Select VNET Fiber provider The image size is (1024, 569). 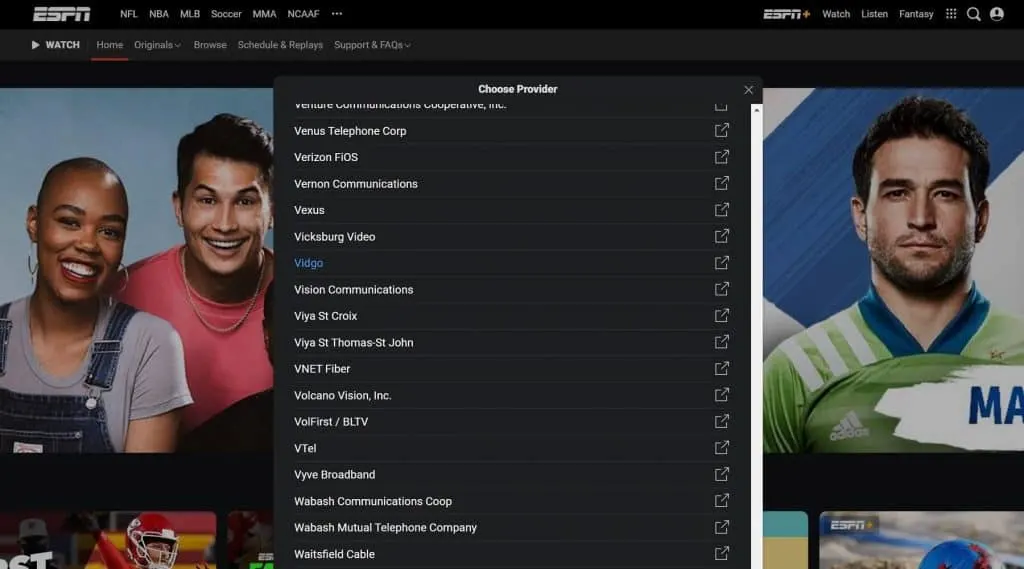[x=322, y=369]
